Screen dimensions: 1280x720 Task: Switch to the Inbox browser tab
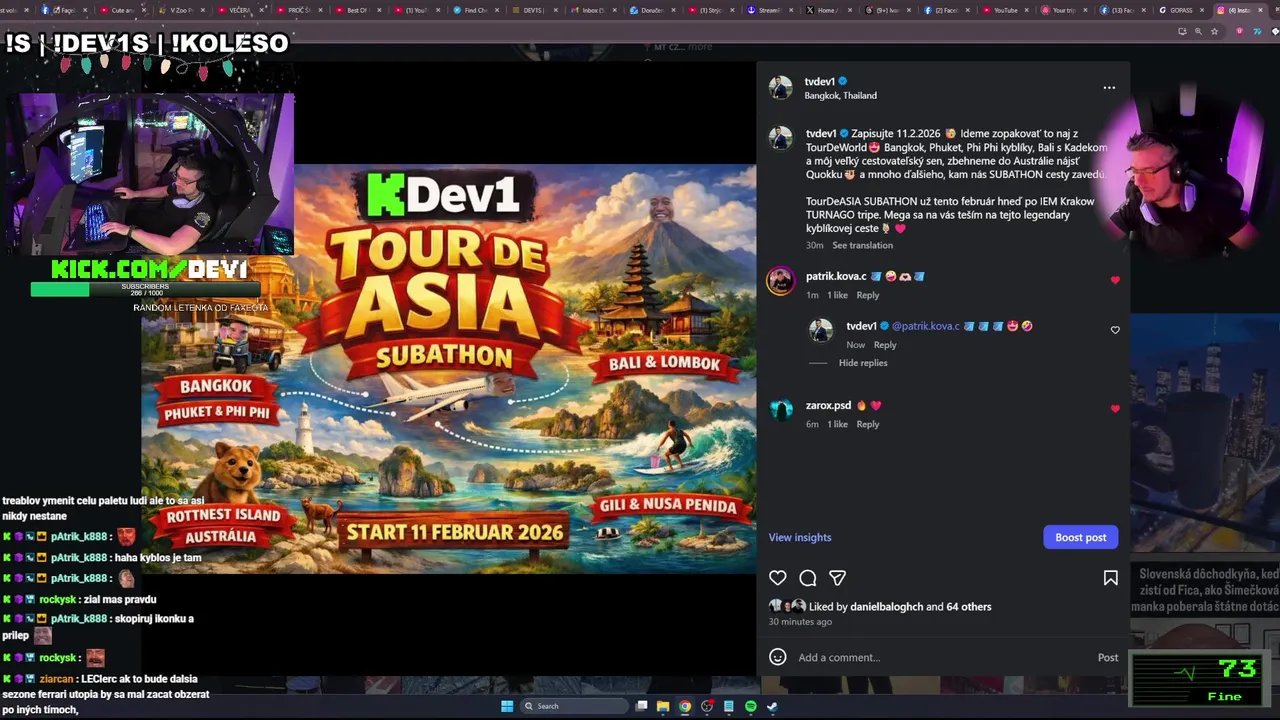pyautogui.click(x=592, y=10)
